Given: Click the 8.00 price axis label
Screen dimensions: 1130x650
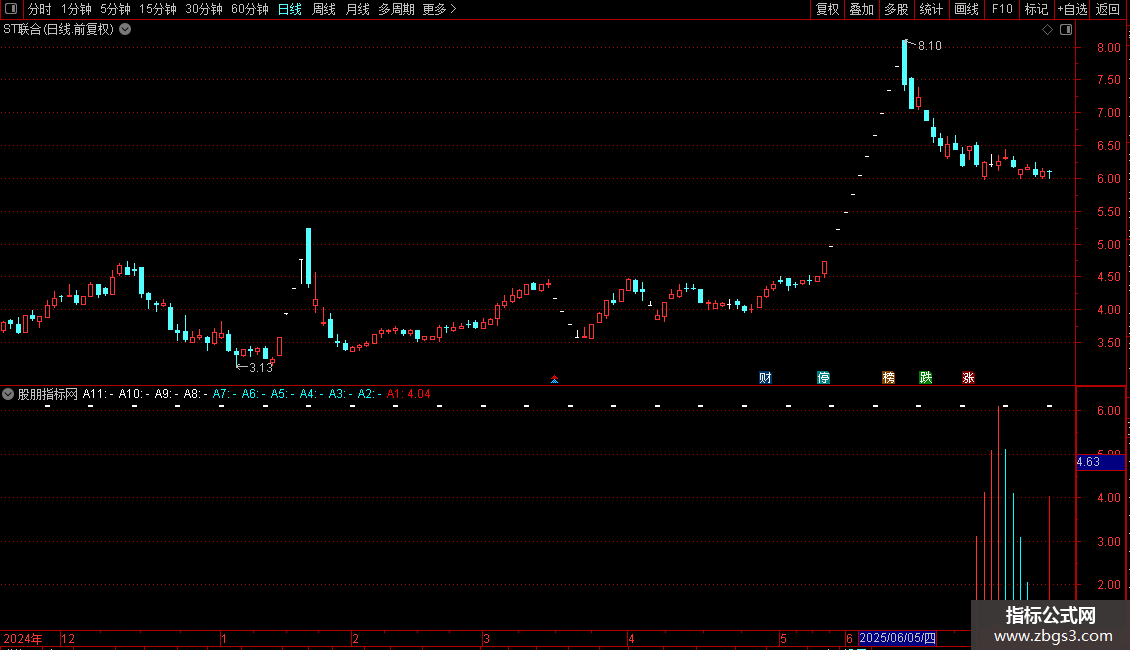Looking at the screenshot, I should pos(1108,48).
